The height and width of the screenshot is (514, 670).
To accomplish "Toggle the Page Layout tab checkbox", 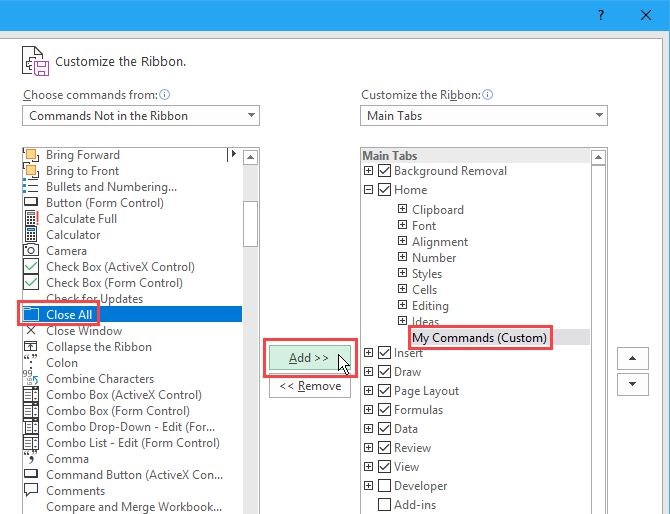I will [384, 391].
